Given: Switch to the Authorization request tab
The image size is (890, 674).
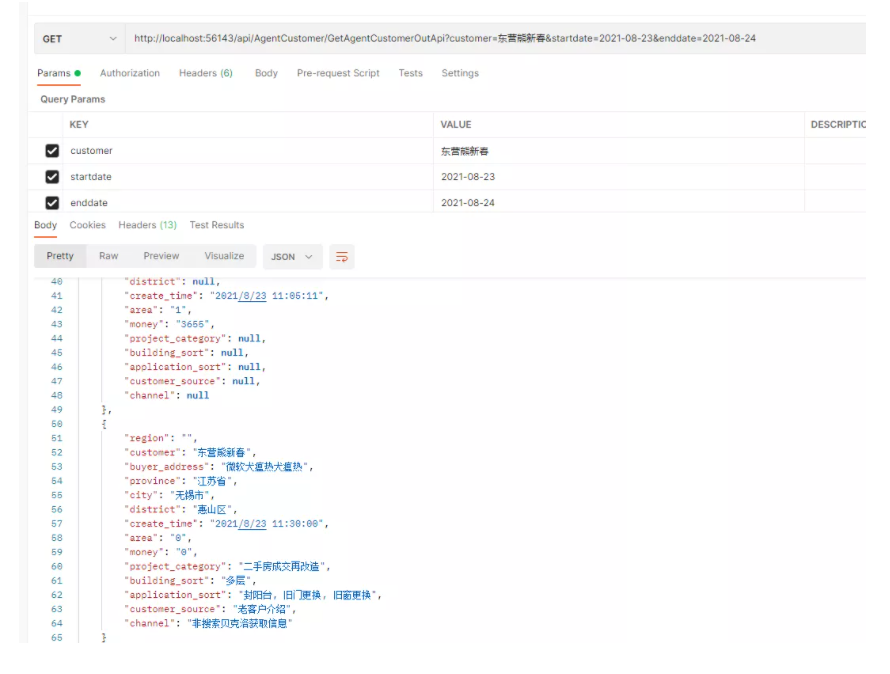Looking at the screenshot, I should pos(129,73).
